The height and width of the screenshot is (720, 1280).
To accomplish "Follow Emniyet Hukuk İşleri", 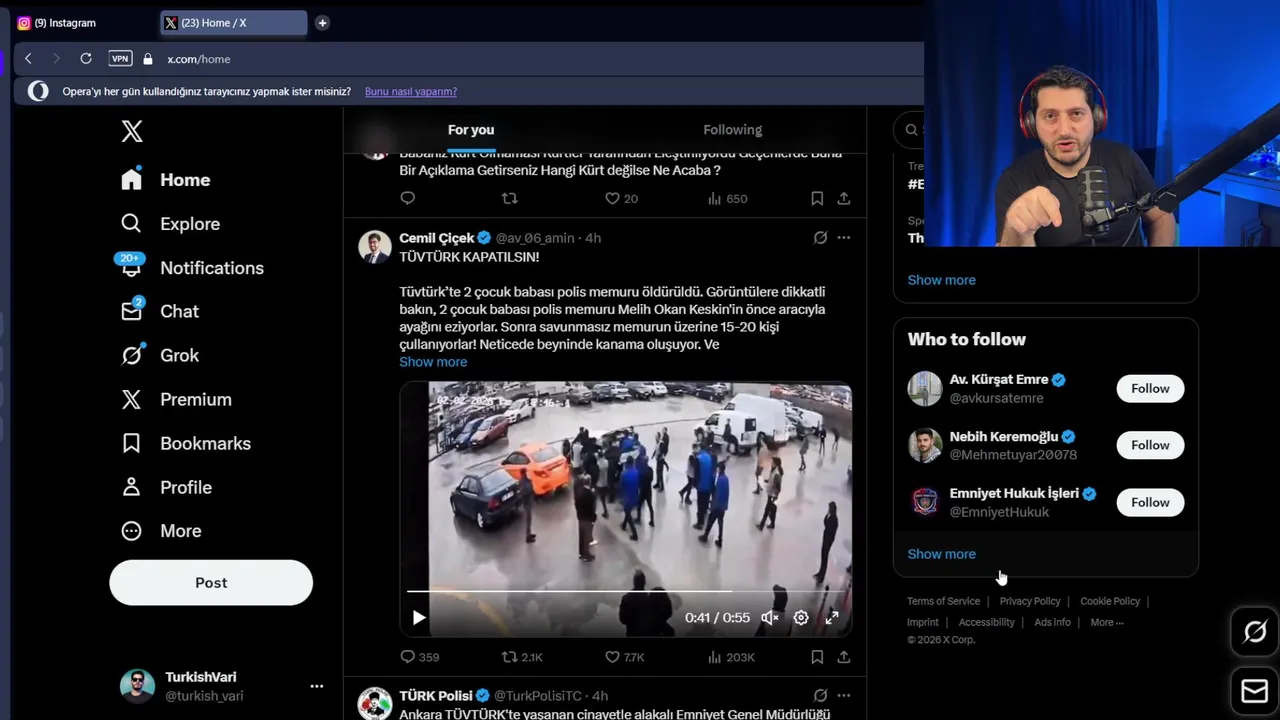I will (x=1150, y=502).
